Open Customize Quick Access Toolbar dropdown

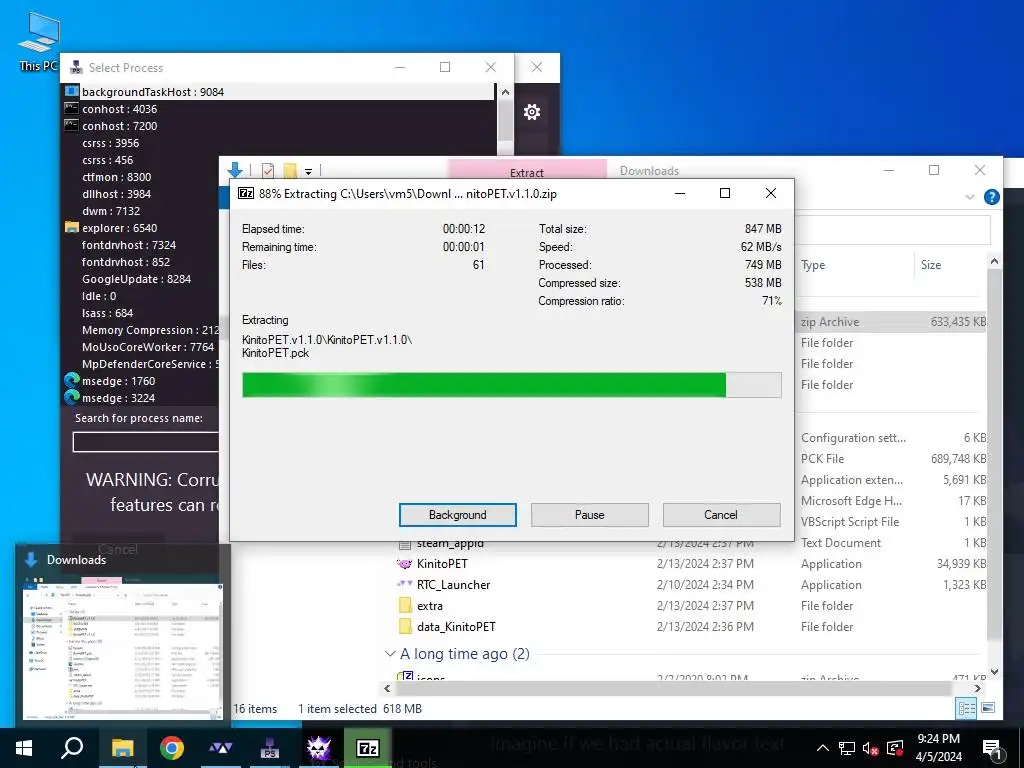pos(308,172)
